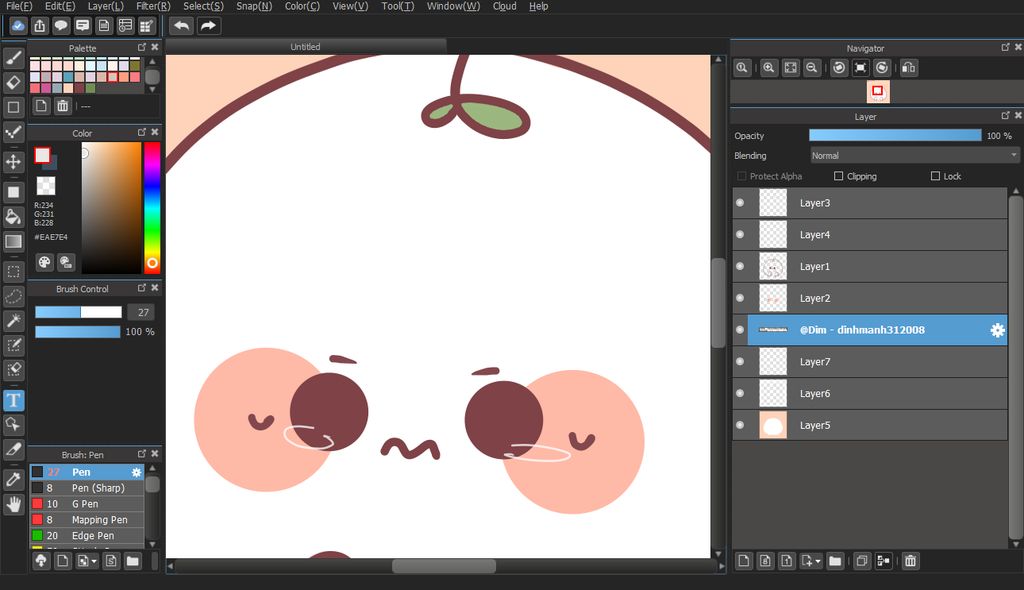The image size is (1024, 590).
Task: Duplicate the selected layer
Action: pyautogui.click(x=862, y=561)
